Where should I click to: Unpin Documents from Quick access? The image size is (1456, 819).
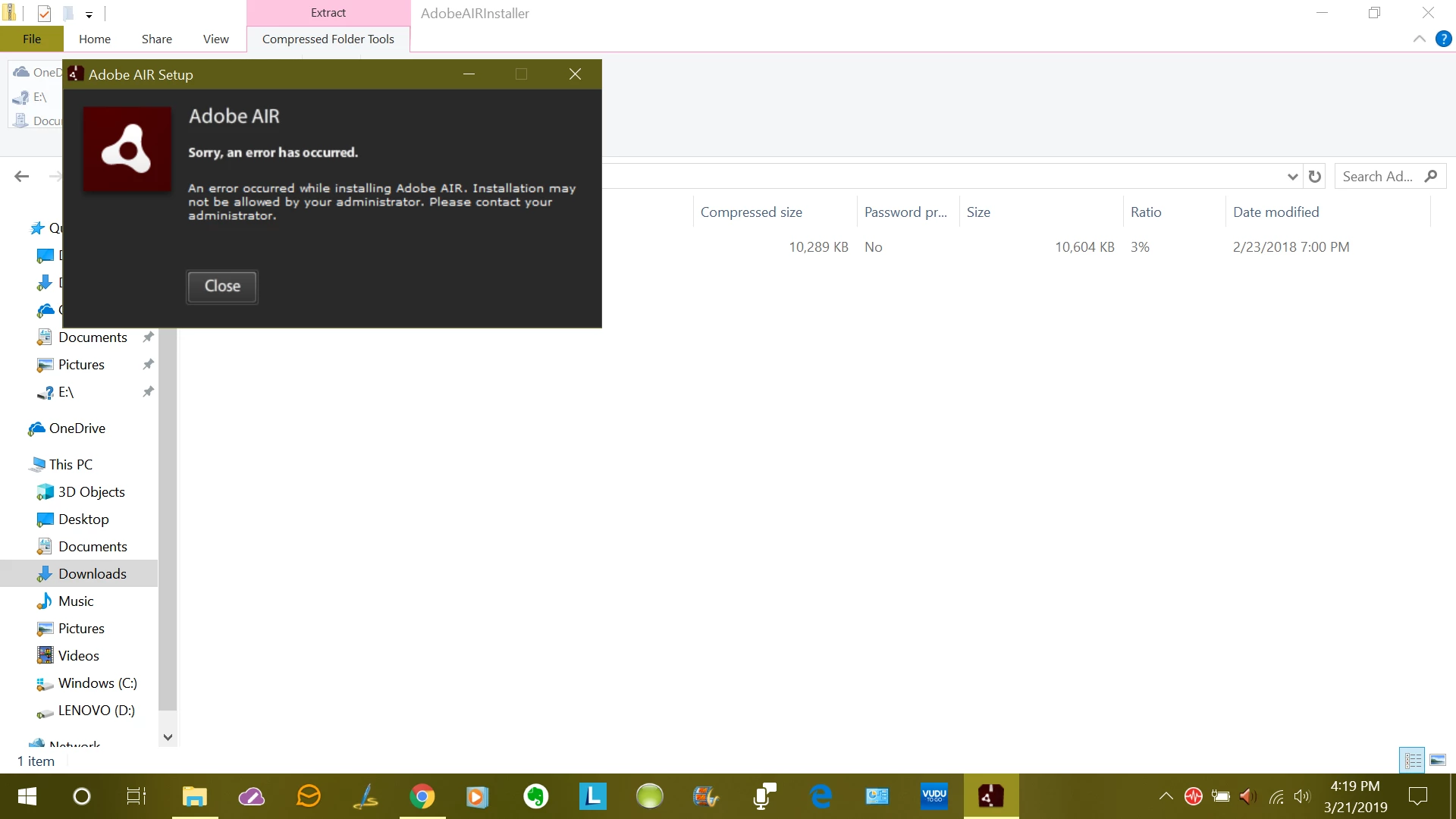pos(149,337)
